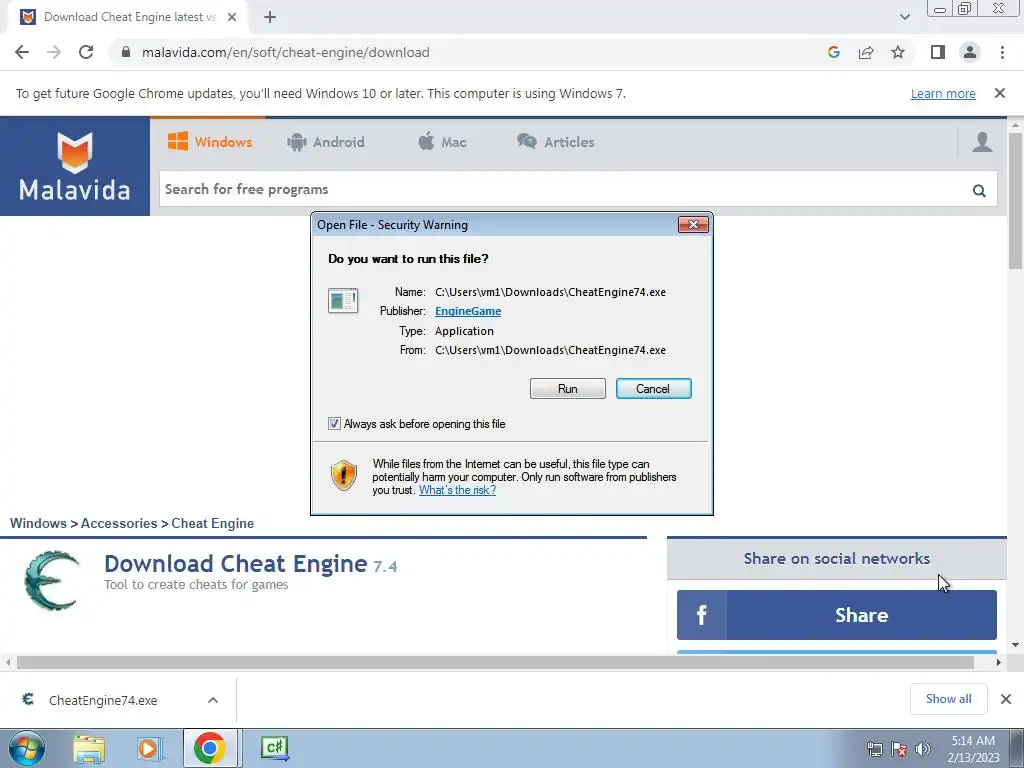Click the application file icon in dialog
This screenshot has height=768, width=1024.
(343, 301)
